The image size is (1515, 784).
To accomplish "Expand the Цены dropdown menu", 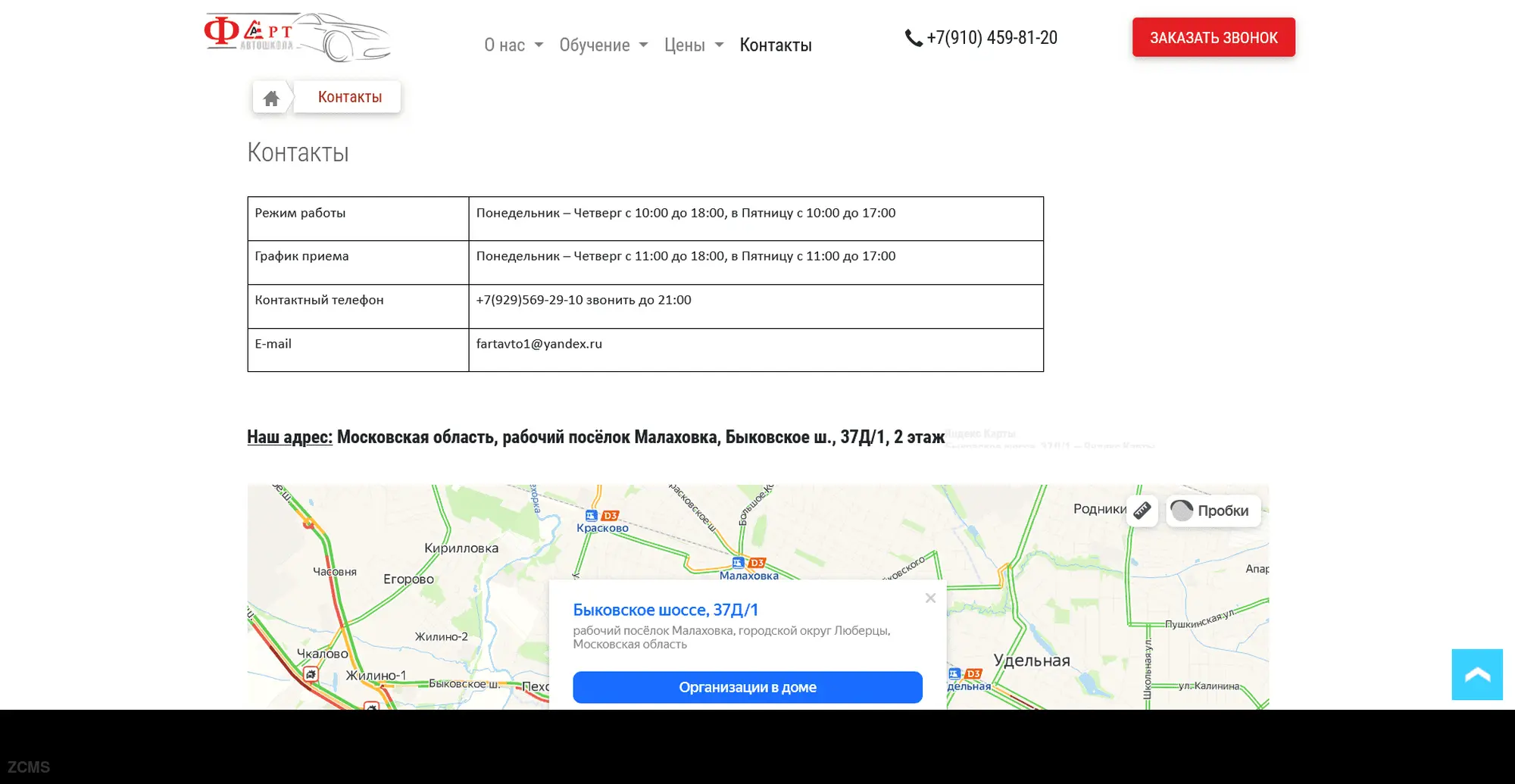I will [693, 45].
